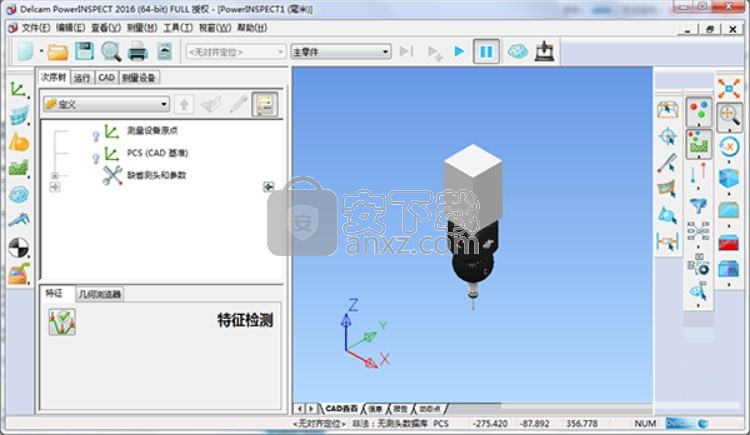This screenshot has height=435, width=750.
Task: Toggle the colored dots display button
Action: (x=699, y=110)
